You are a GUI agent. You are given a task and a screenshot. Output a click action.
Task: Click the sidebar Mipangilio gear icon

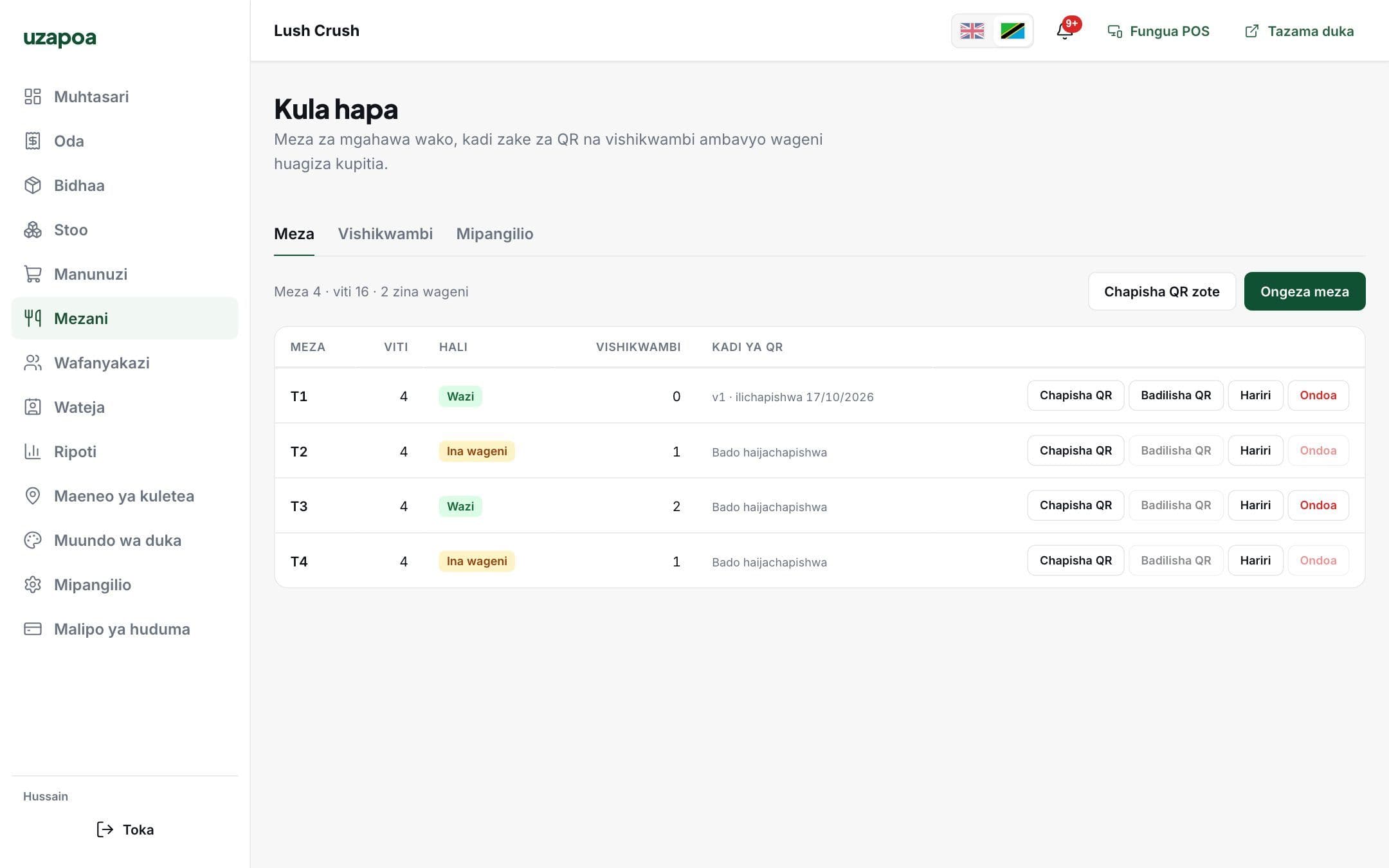click(x=33, y=584)
